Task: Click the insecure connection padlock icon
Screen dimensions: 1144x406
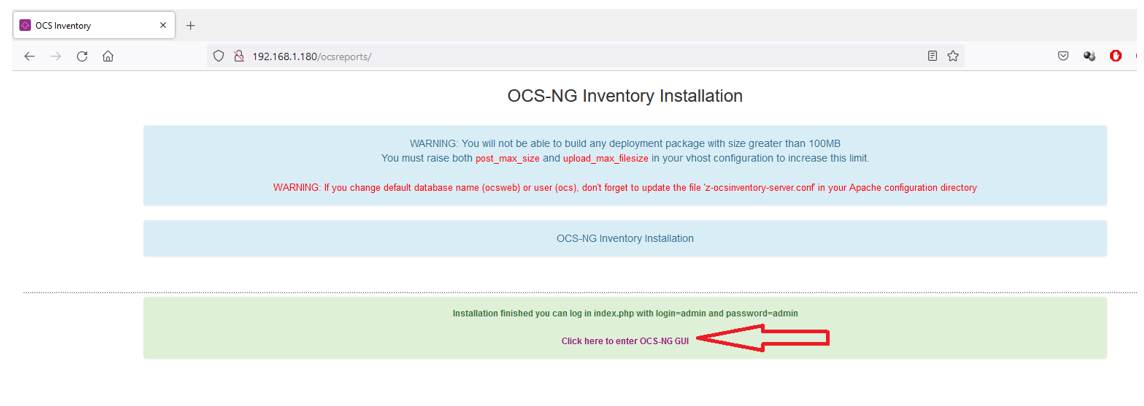Action: 238,56
